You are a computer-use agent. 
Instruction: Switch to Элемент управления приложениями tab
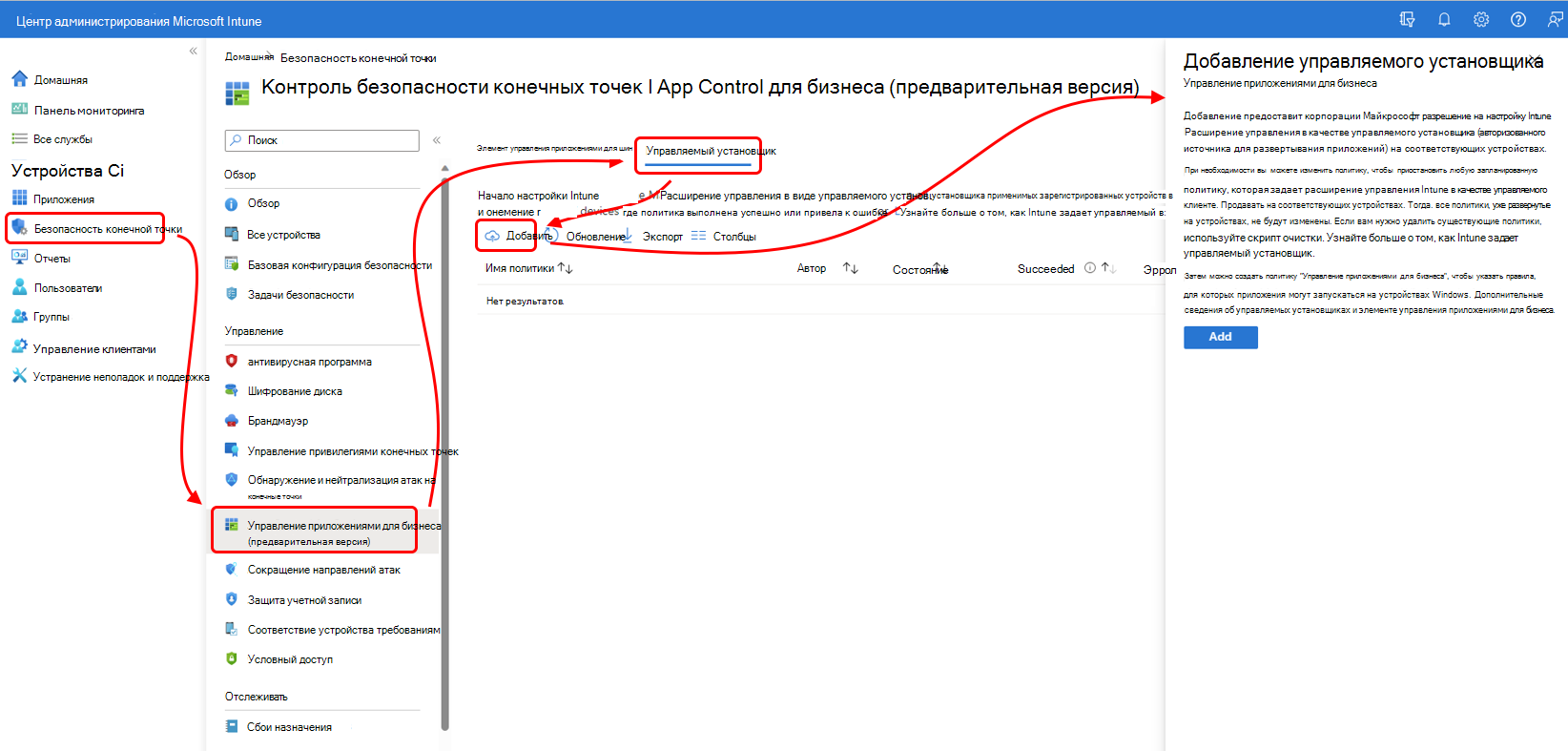pos(554,149)
